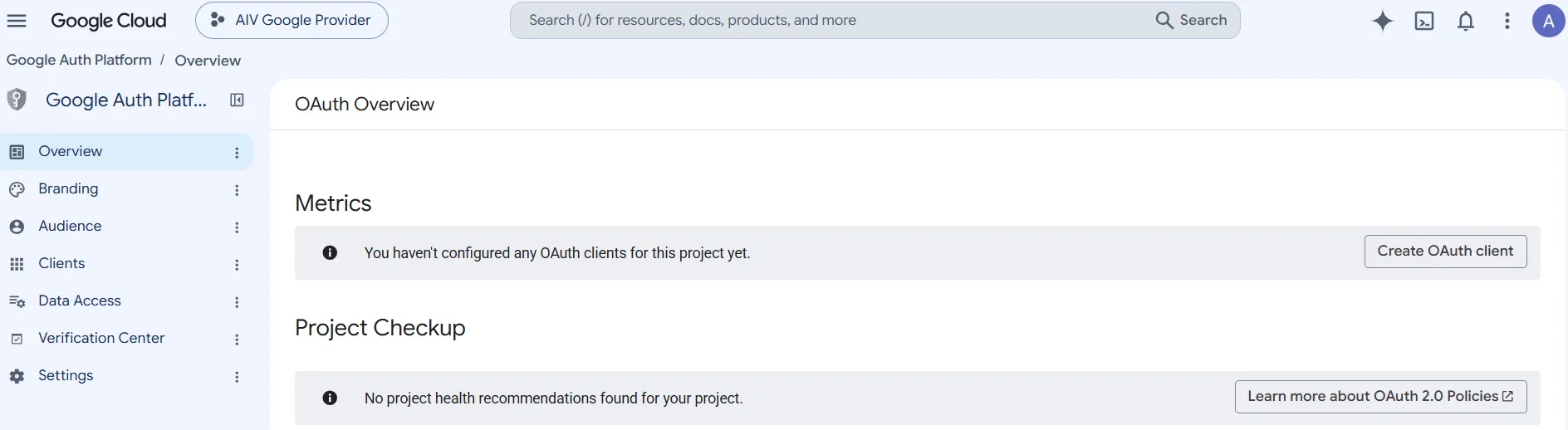This screenshot has width=1568, height=430.
Task: Open the three-dot menu for Verification Center
Action: tap(237, 340)
